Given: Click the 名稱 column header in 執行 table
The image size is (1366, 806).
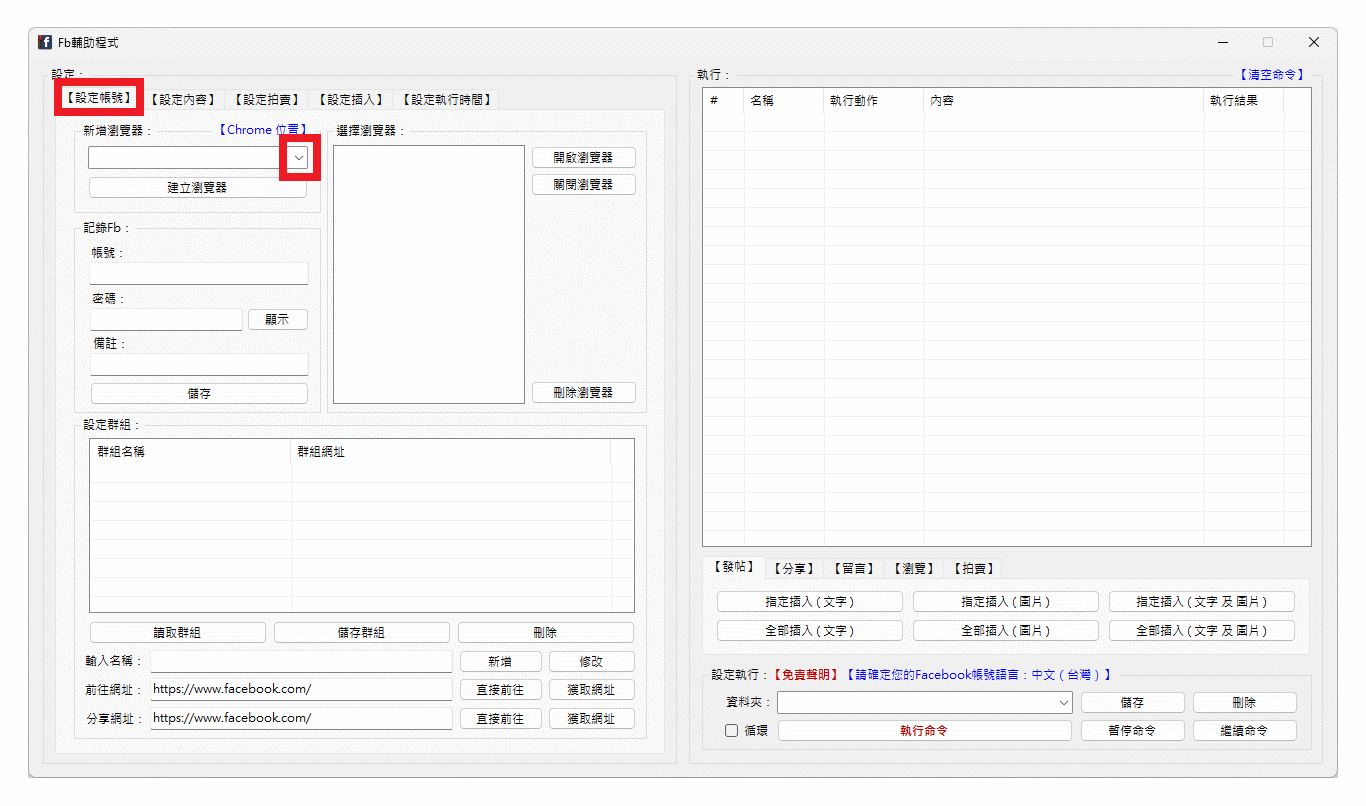Looking at the screenshot, I should (784, 101).
